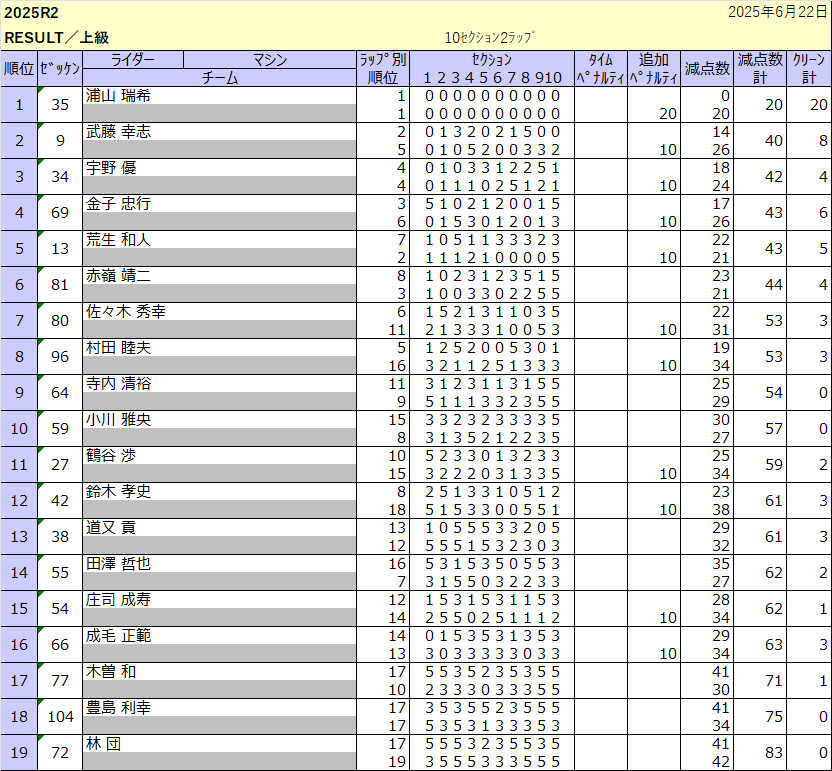Click the 10セクション2ラップ label

(490, 38)
